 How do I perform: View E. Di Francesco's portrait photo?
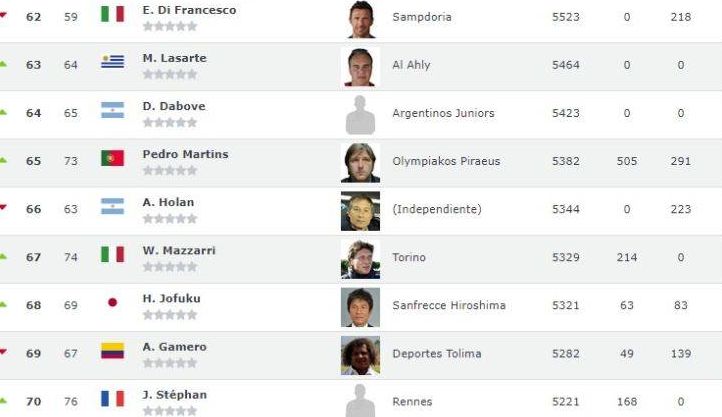click(x=360, y=18)
